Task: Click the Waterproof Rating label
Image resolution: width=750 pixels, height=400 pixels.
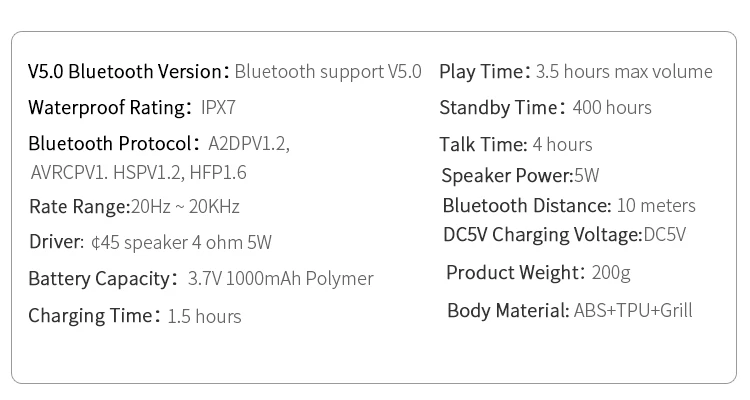Action: (110, 107)
